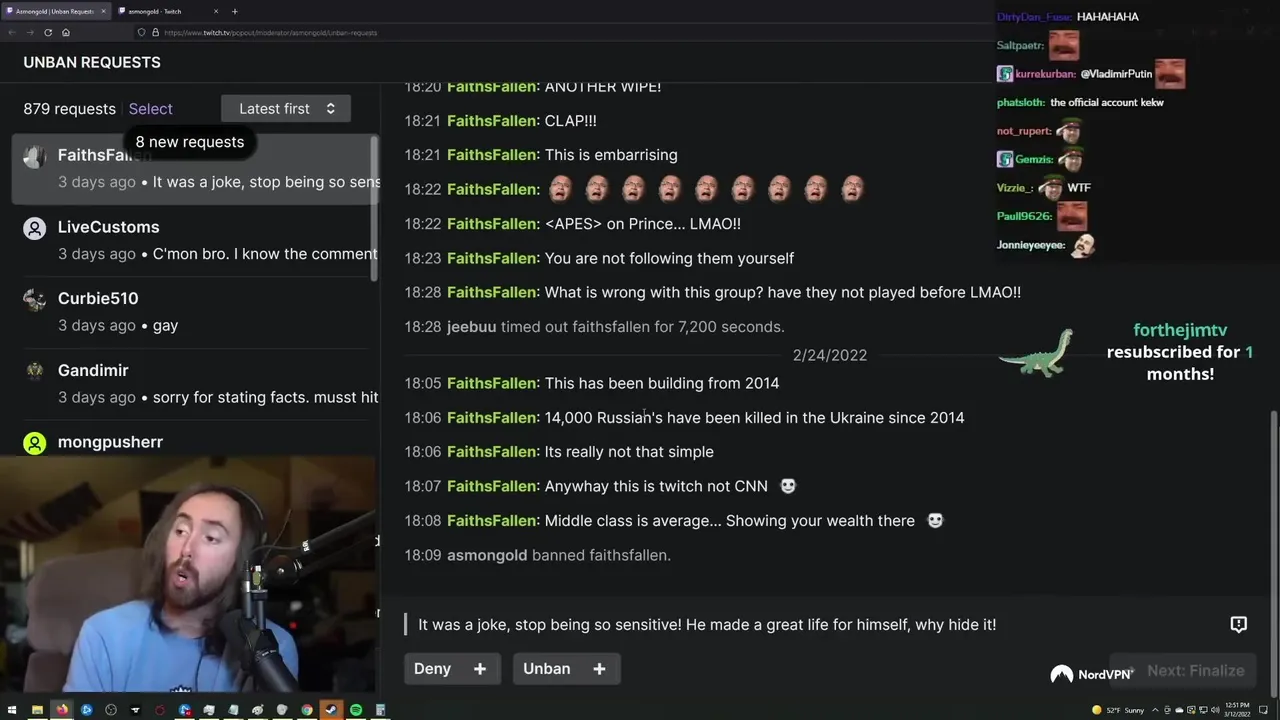Reload the page with browser refresh icon
Viewport: 1280px width, 720px height.
click(48, 32)
